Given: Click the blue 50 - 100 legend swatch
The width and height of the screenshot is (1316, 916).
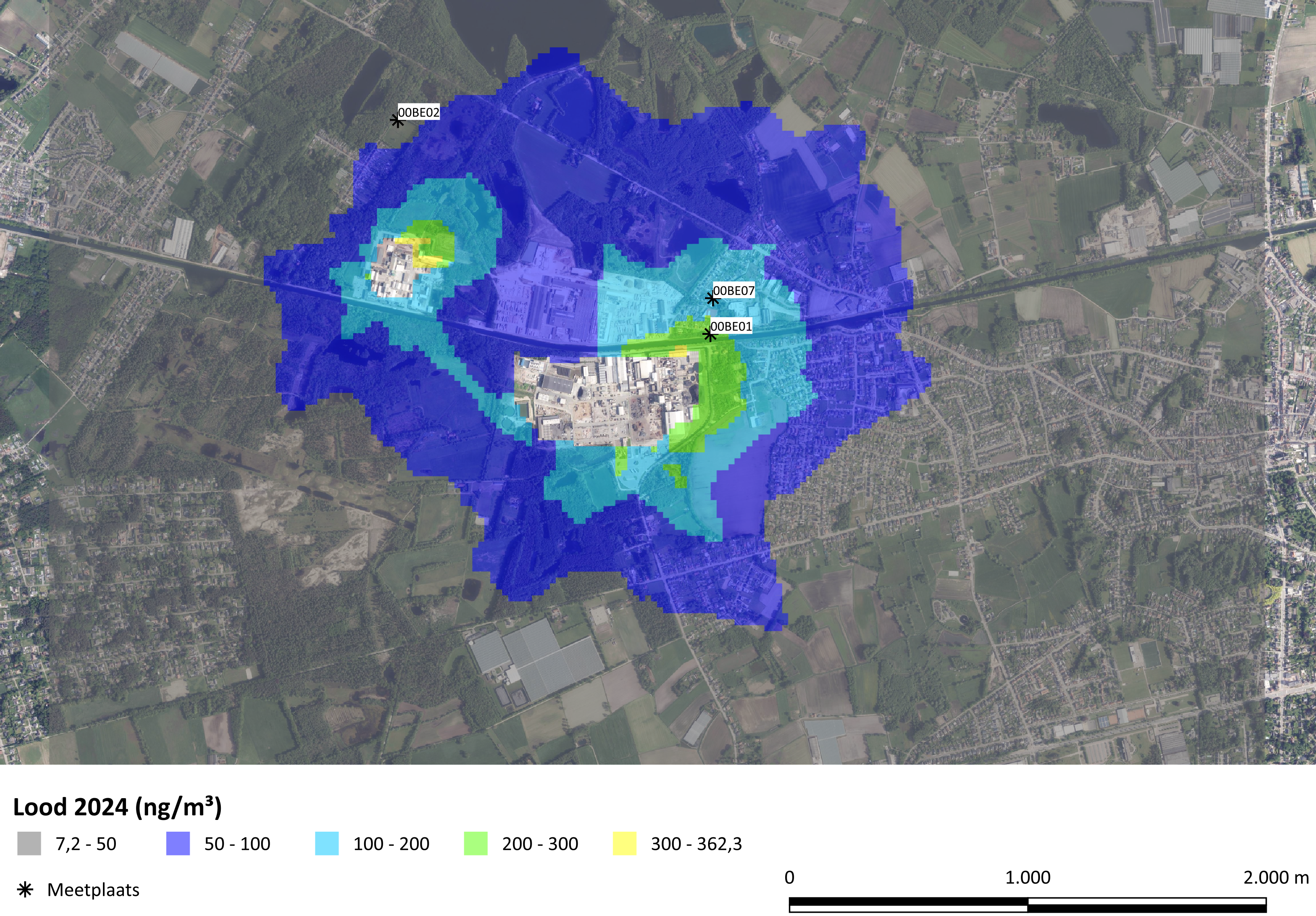Looking at the screenshot, I should click(178, 843).
